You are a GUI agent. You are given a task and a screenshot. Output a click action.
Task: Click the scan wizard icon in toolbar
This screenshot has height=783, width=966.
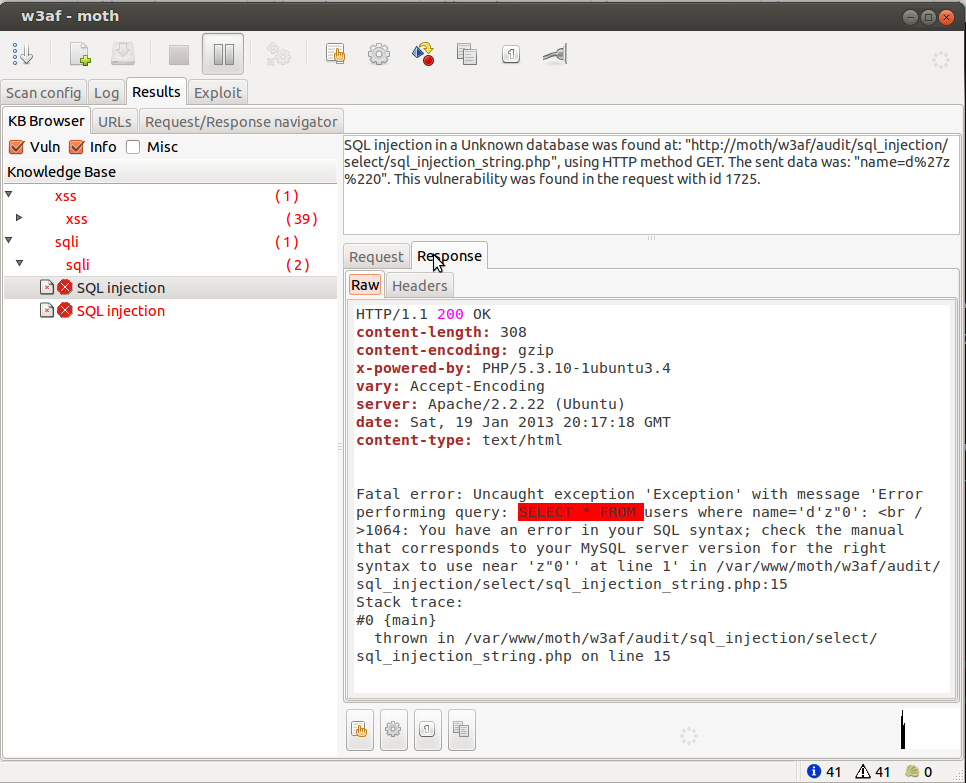tap(23, 54)
